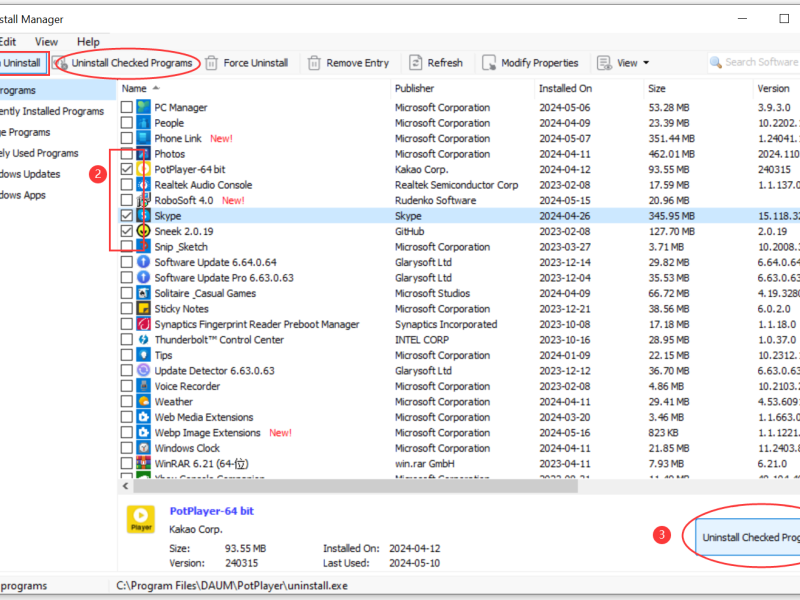800x600 pixels.
Task: Click the Voice Recorder app icon
Action: 143,386
